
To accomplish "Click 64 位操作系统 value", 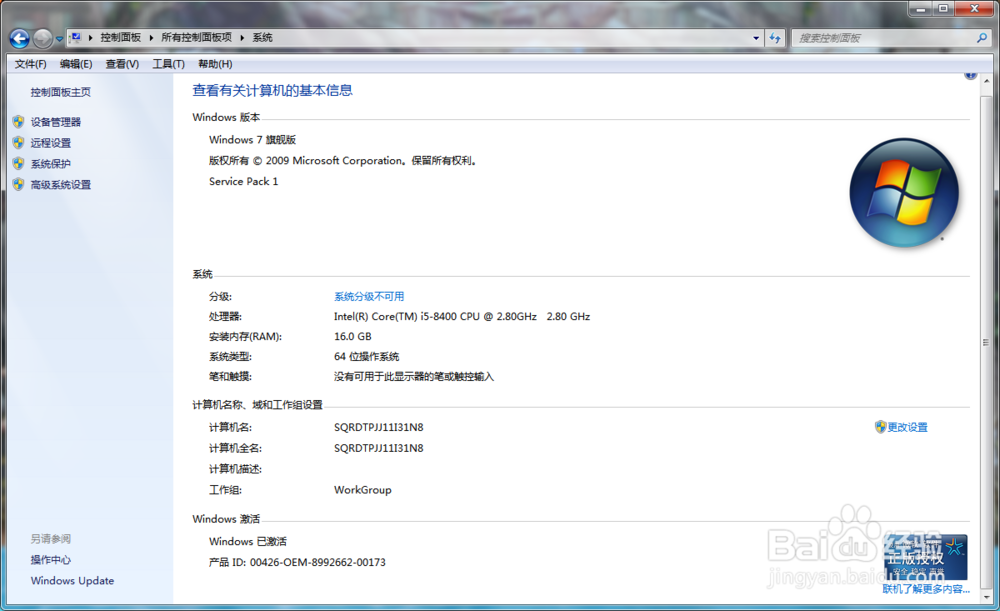I will (x=367, y=357).
